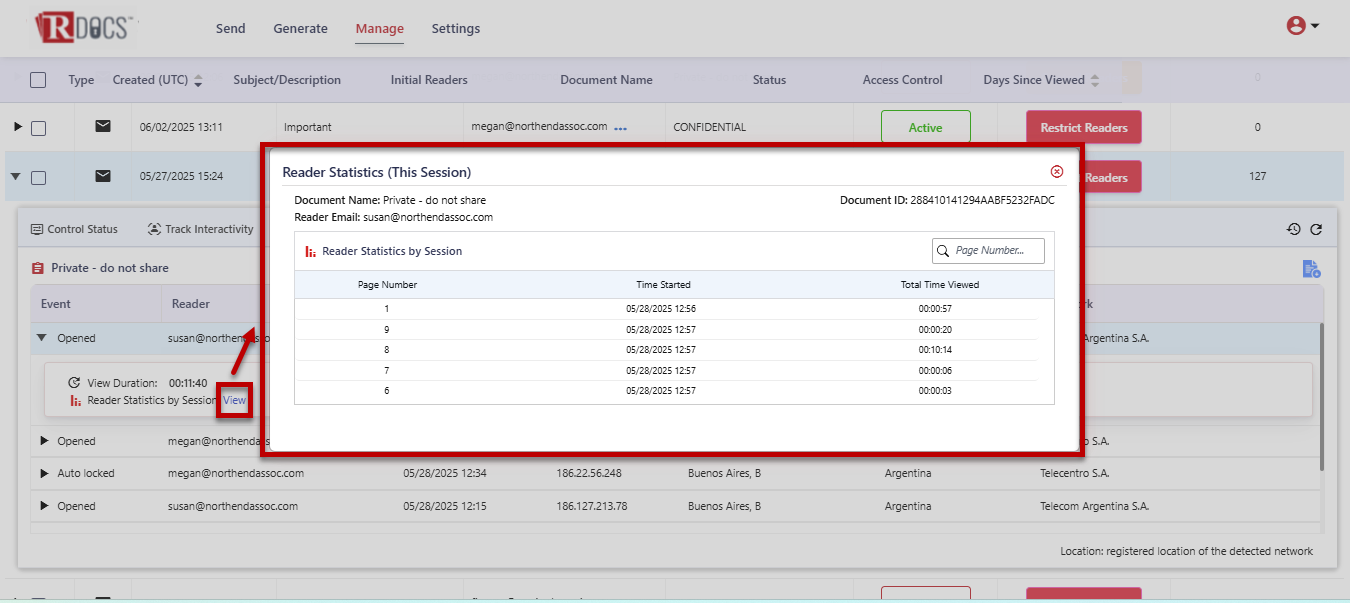Toggle the select-all checkbox in header

tap(38, 80)
